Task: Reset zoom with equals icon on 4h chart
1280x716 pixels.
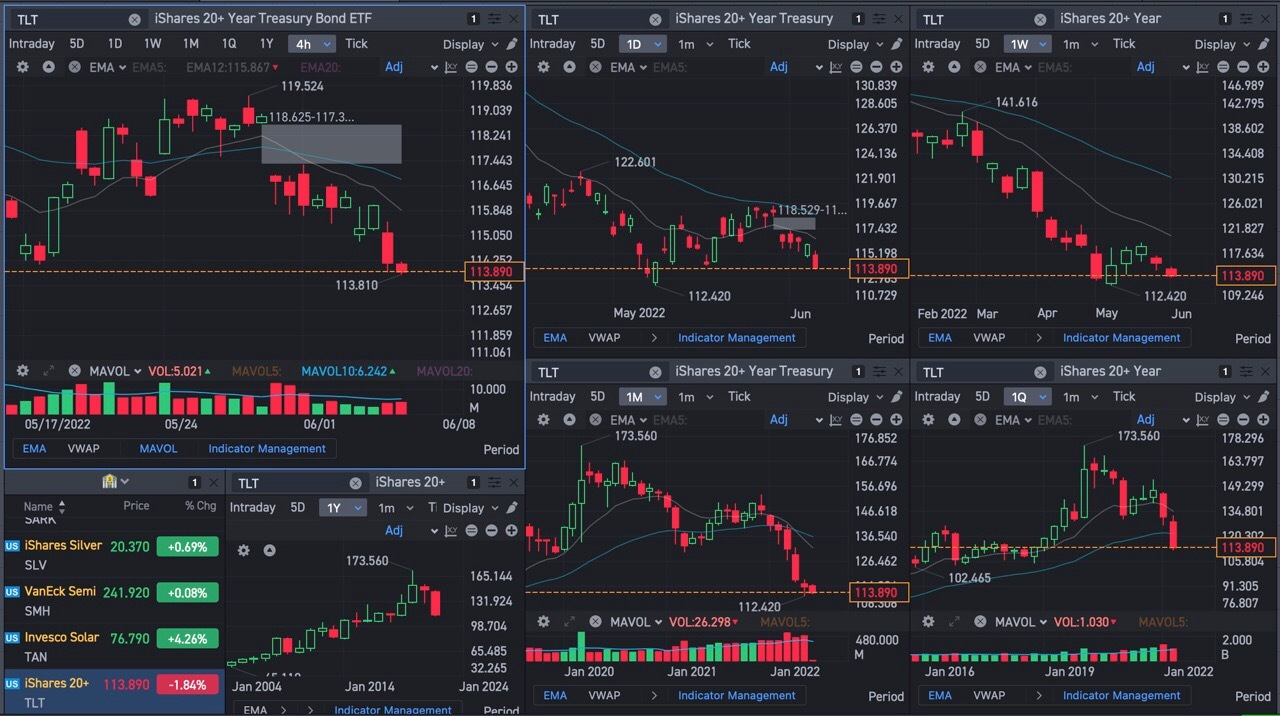Action: click(470, 67)
